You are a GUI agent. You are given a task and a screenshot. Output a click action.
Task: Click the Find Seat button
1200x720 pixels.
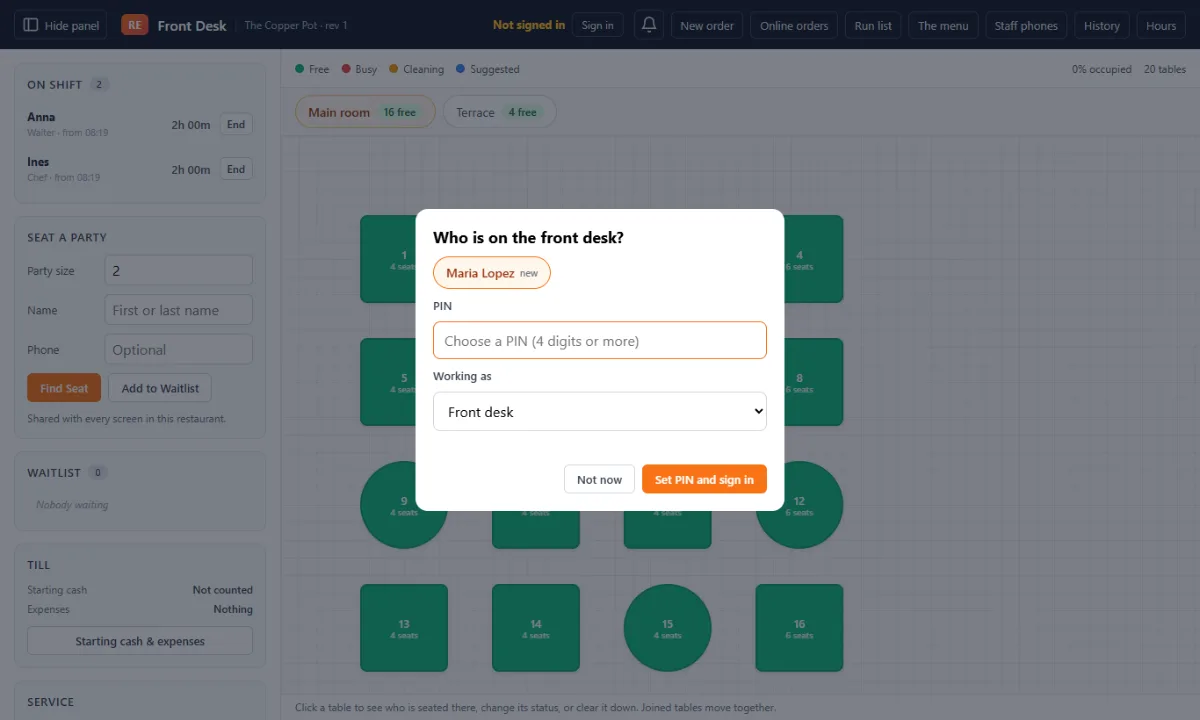tap(64, 388)
